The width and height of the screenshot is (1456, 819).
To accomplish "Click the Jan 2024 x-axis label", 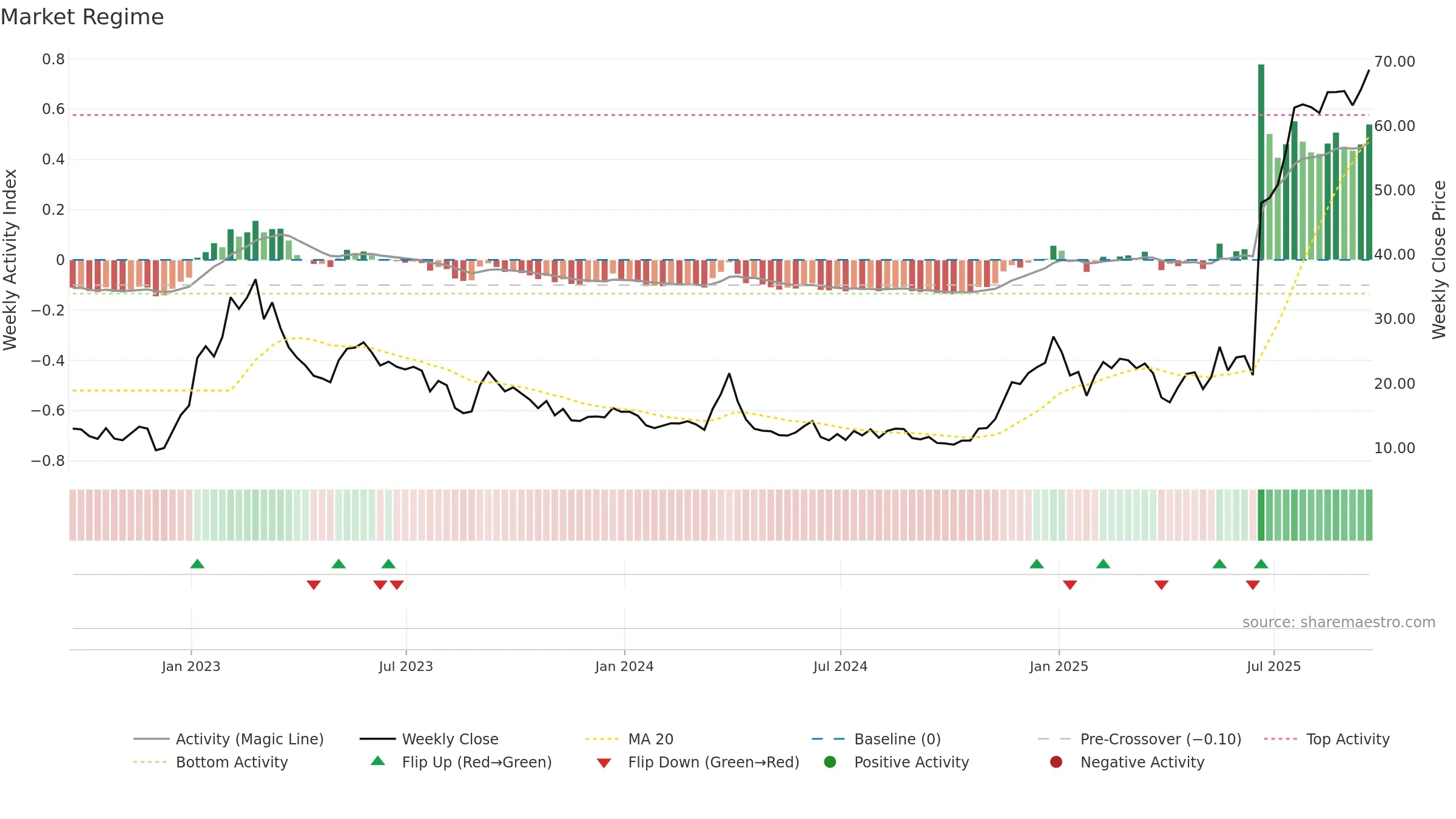I will [624, 666].
